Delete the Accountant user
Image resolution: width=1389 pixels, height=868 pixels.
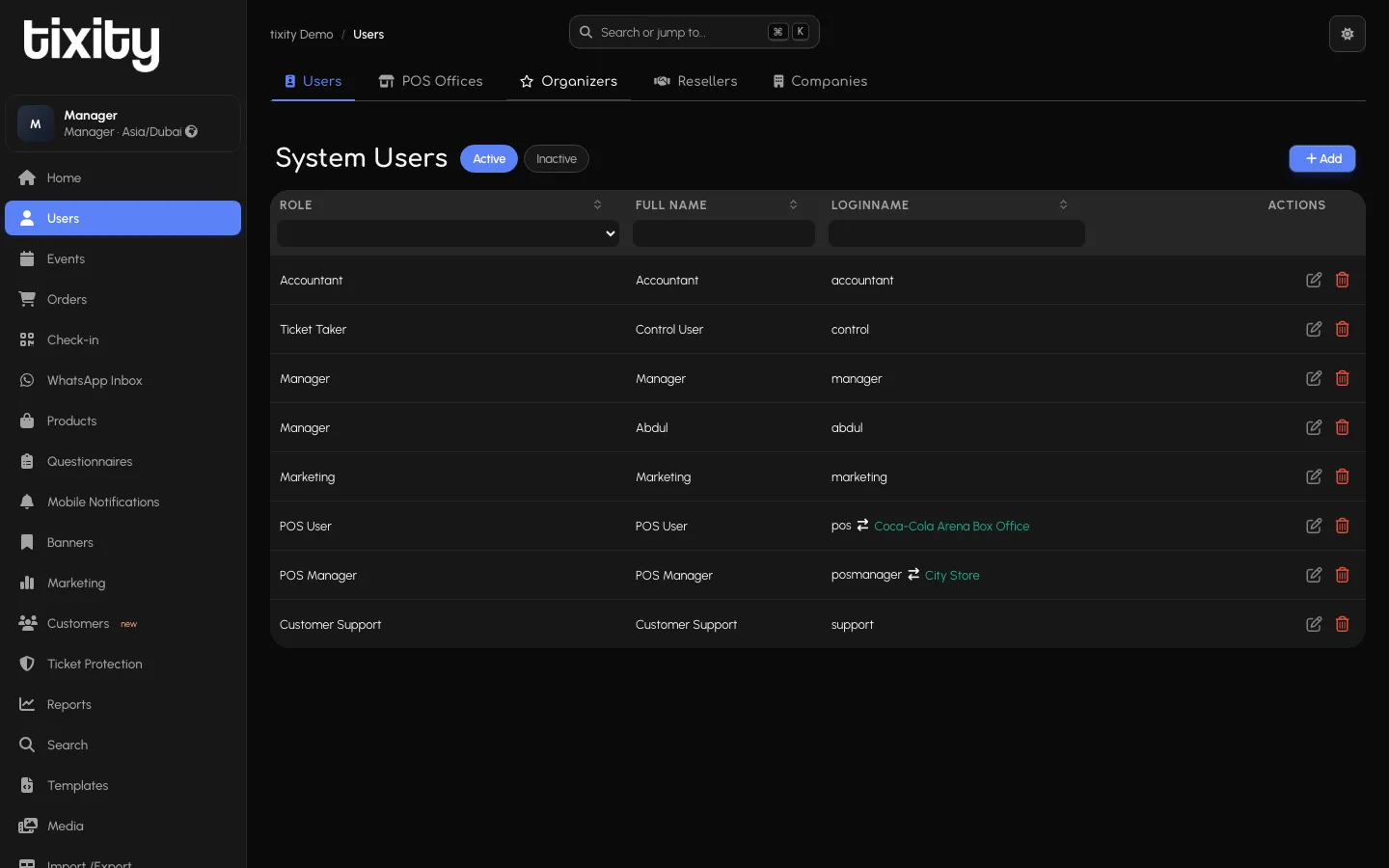pyautogui.click(x=1342, y=280)
